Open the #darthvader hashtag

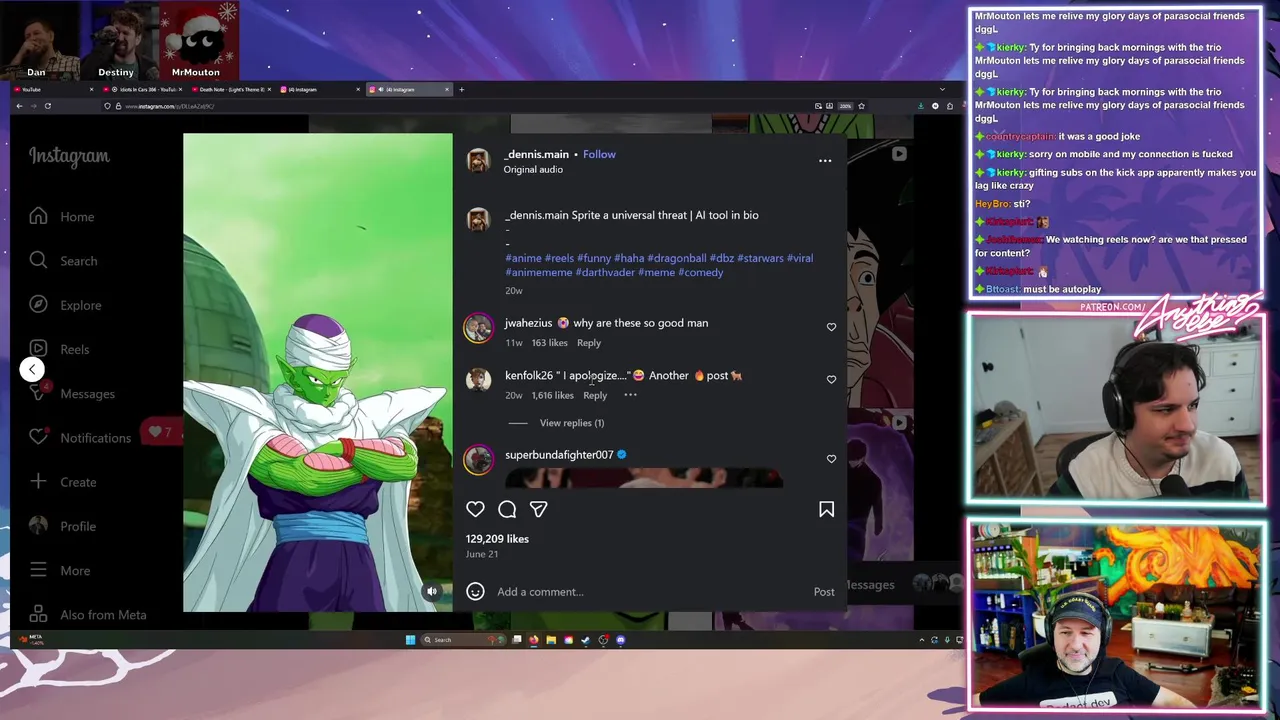tap(605, 272)
